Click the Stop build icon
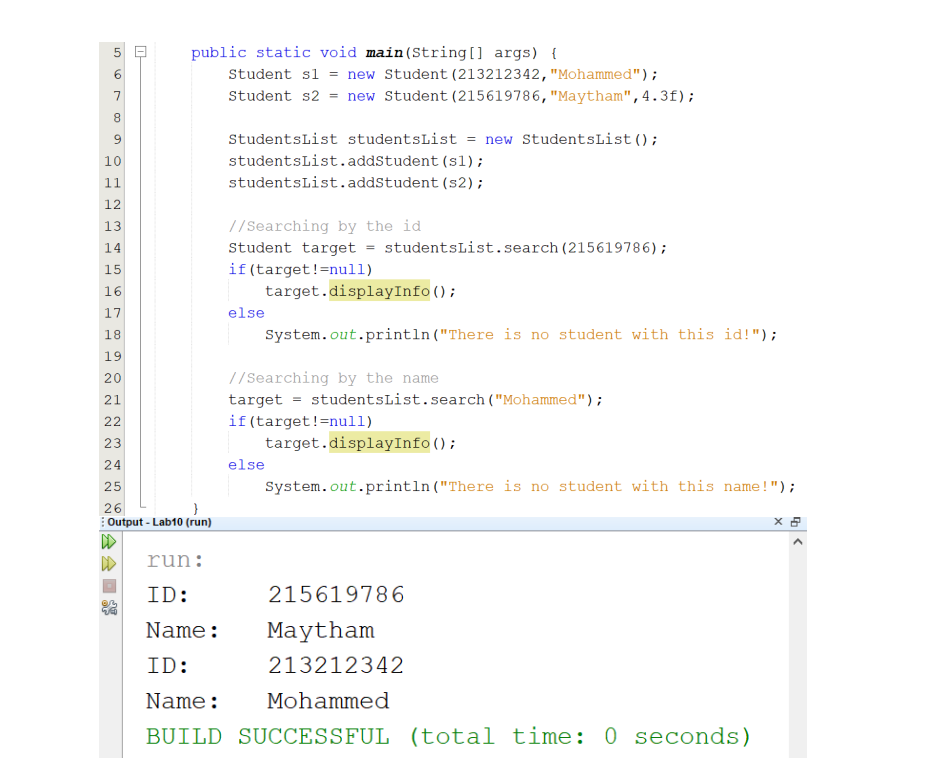 108,585
